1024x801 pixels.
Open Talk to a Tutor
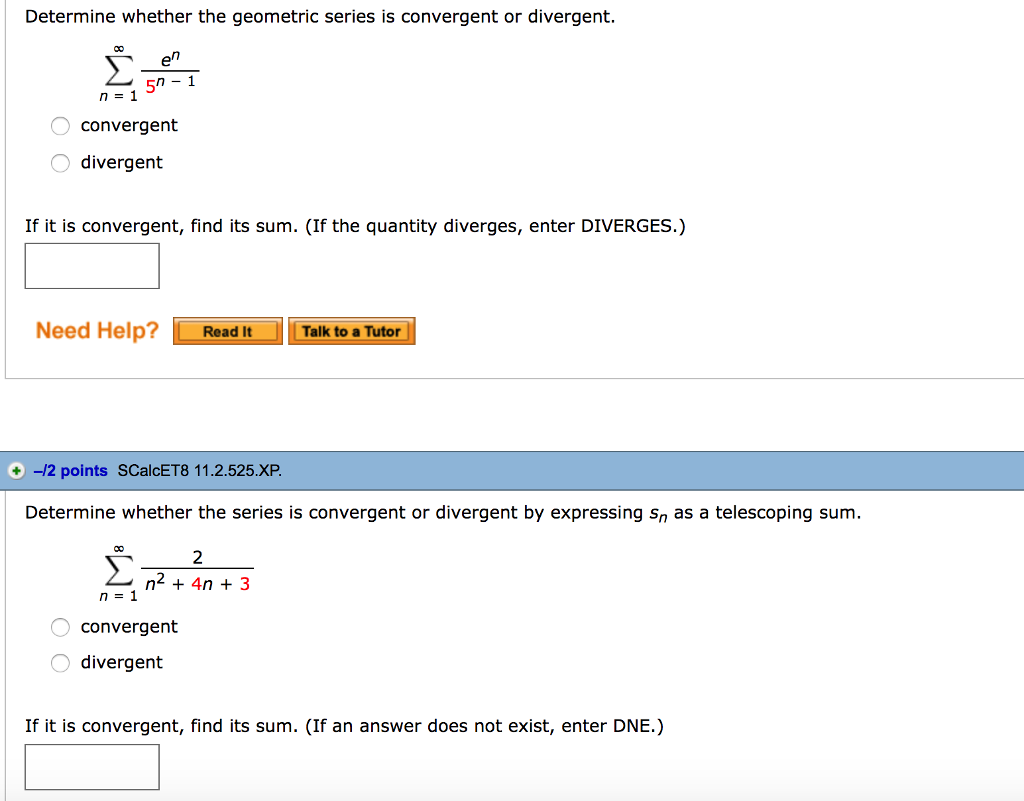(352, 330)
